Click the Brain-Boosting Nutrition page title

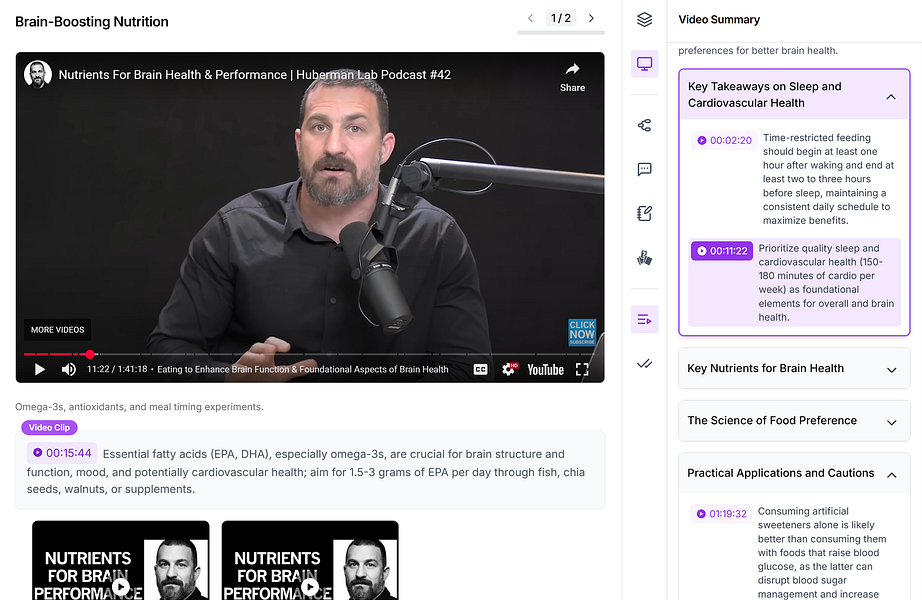92,22
